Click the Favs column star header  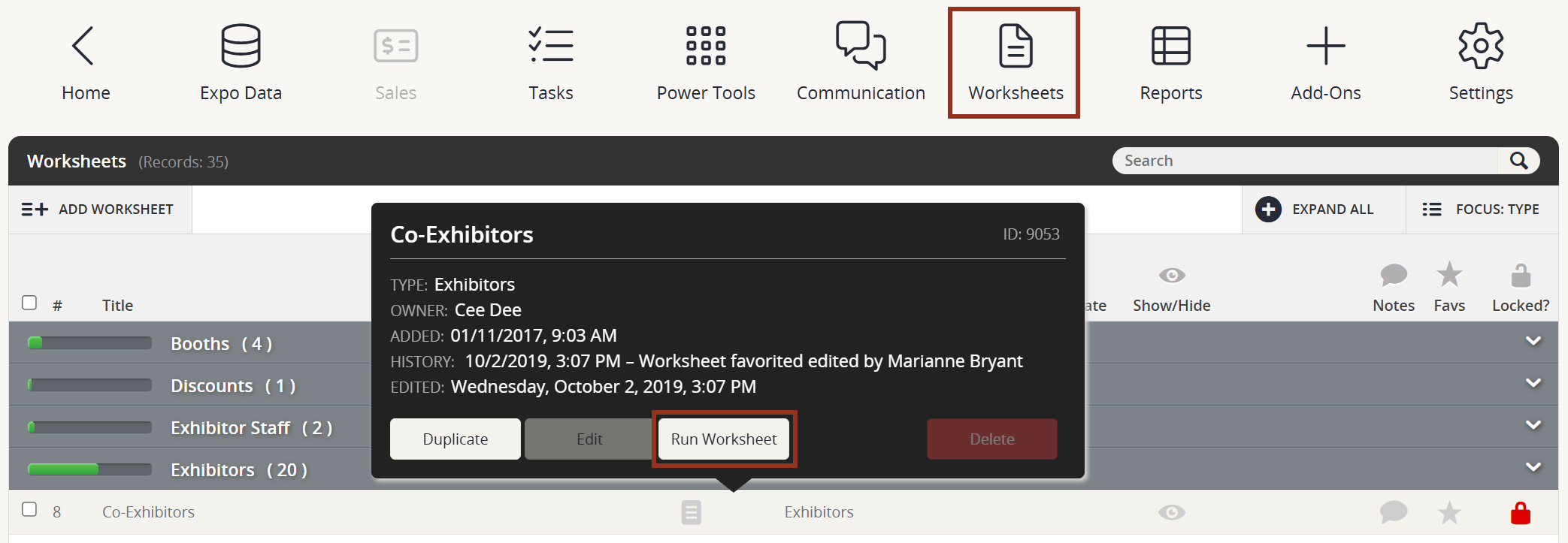[1449, 274]
